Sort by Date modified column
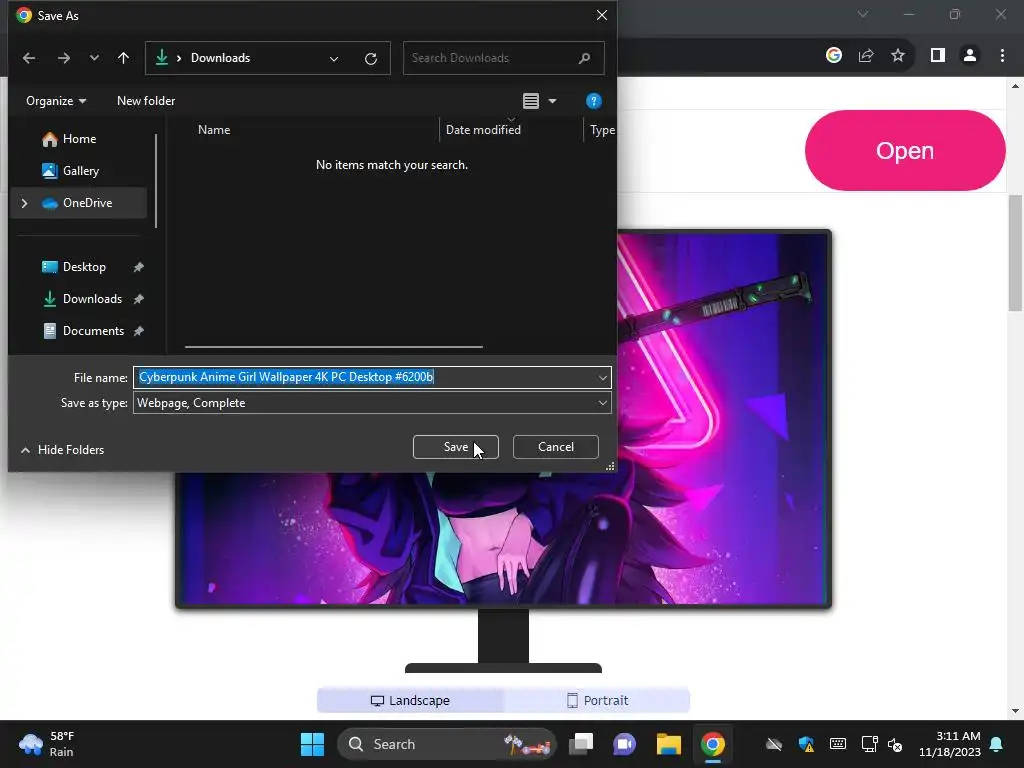This screenshot has height=768, width=1024. (x=483, y=129)
